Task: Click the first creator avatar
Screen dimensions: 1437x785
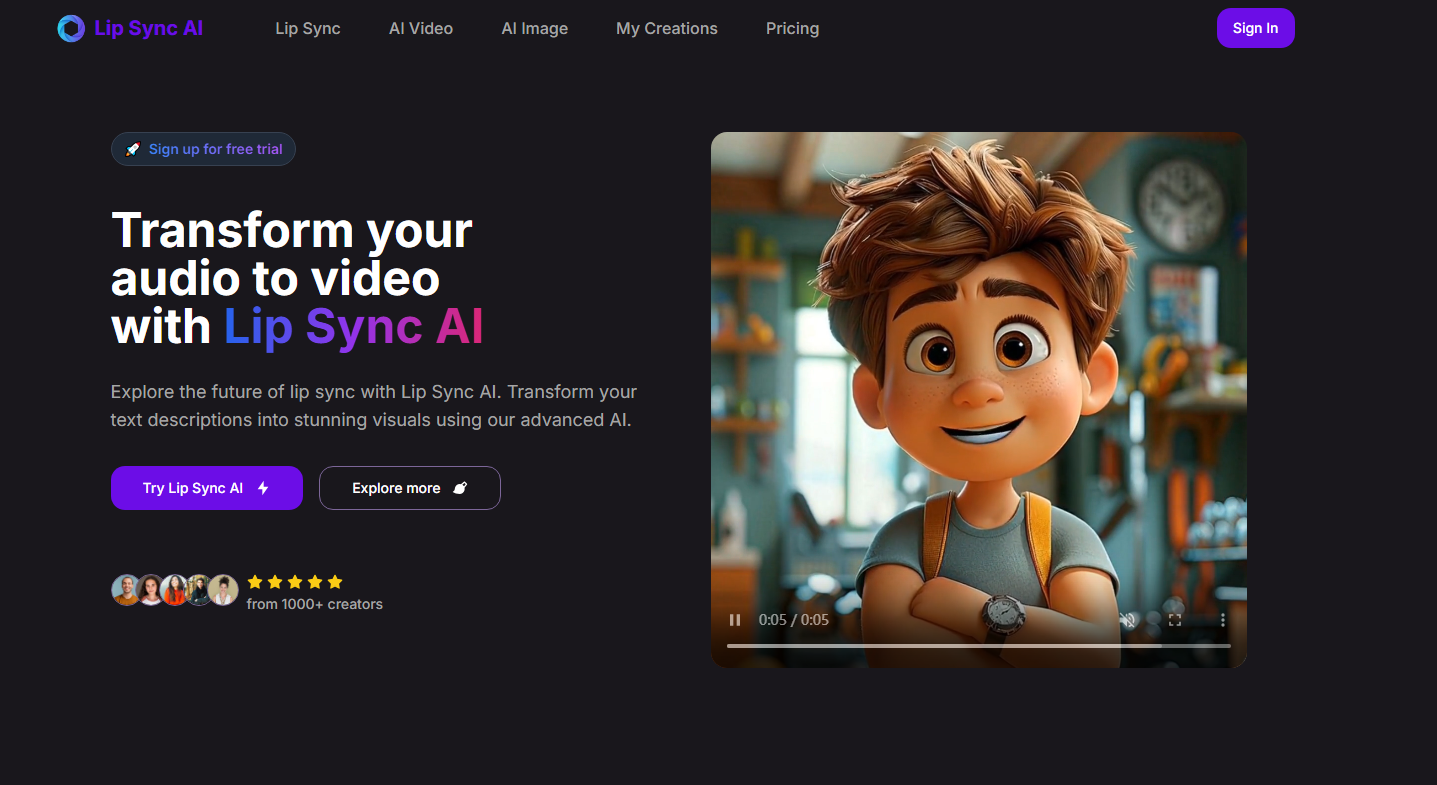Action: point(126,590)
